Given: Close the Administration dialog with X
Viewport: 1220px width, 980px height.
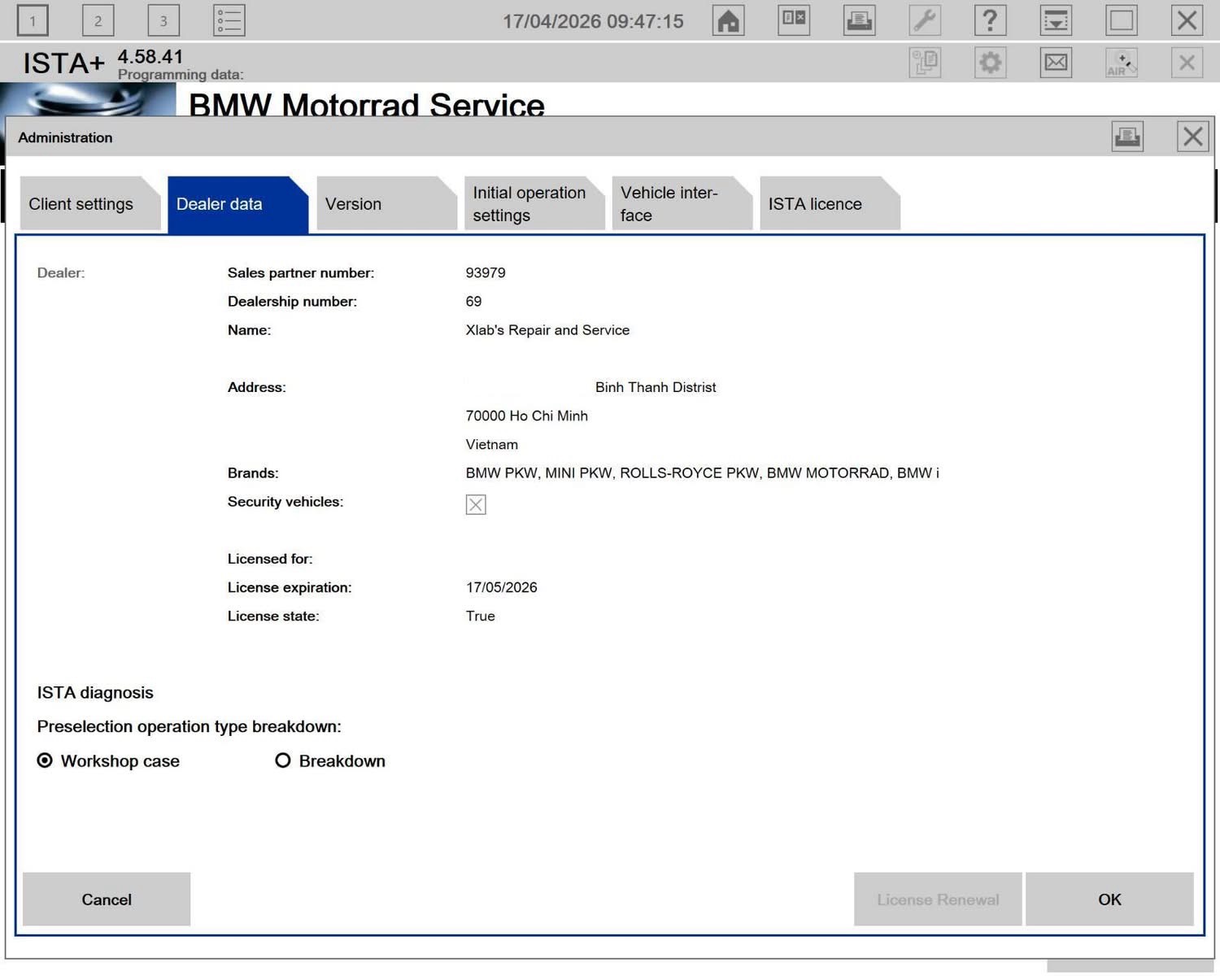Looking at the screenshot, I should click(x=1192, y=137).
